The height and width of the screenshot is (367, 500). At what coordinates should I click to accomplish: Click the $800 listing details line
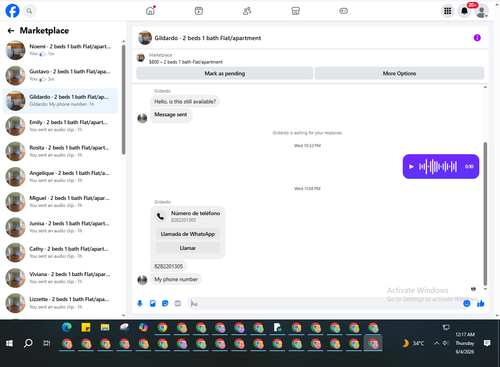[x=186, y=62]
